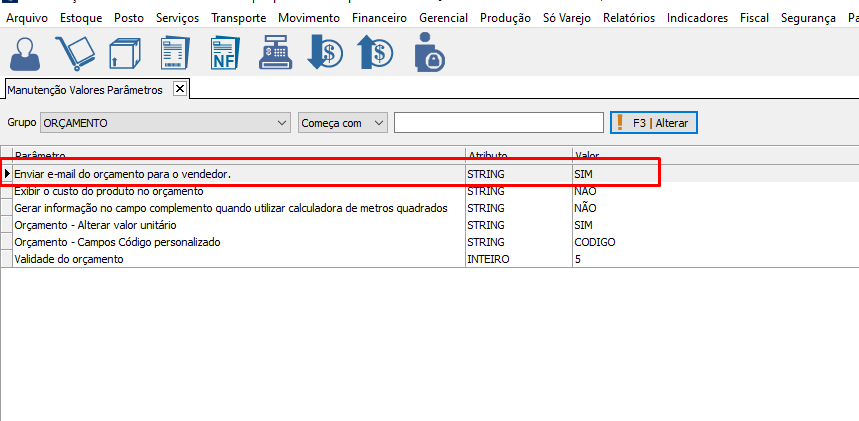This screenshot has width=859, height=421.
Task: Open the Estoque menu
Action: point(81,18)
